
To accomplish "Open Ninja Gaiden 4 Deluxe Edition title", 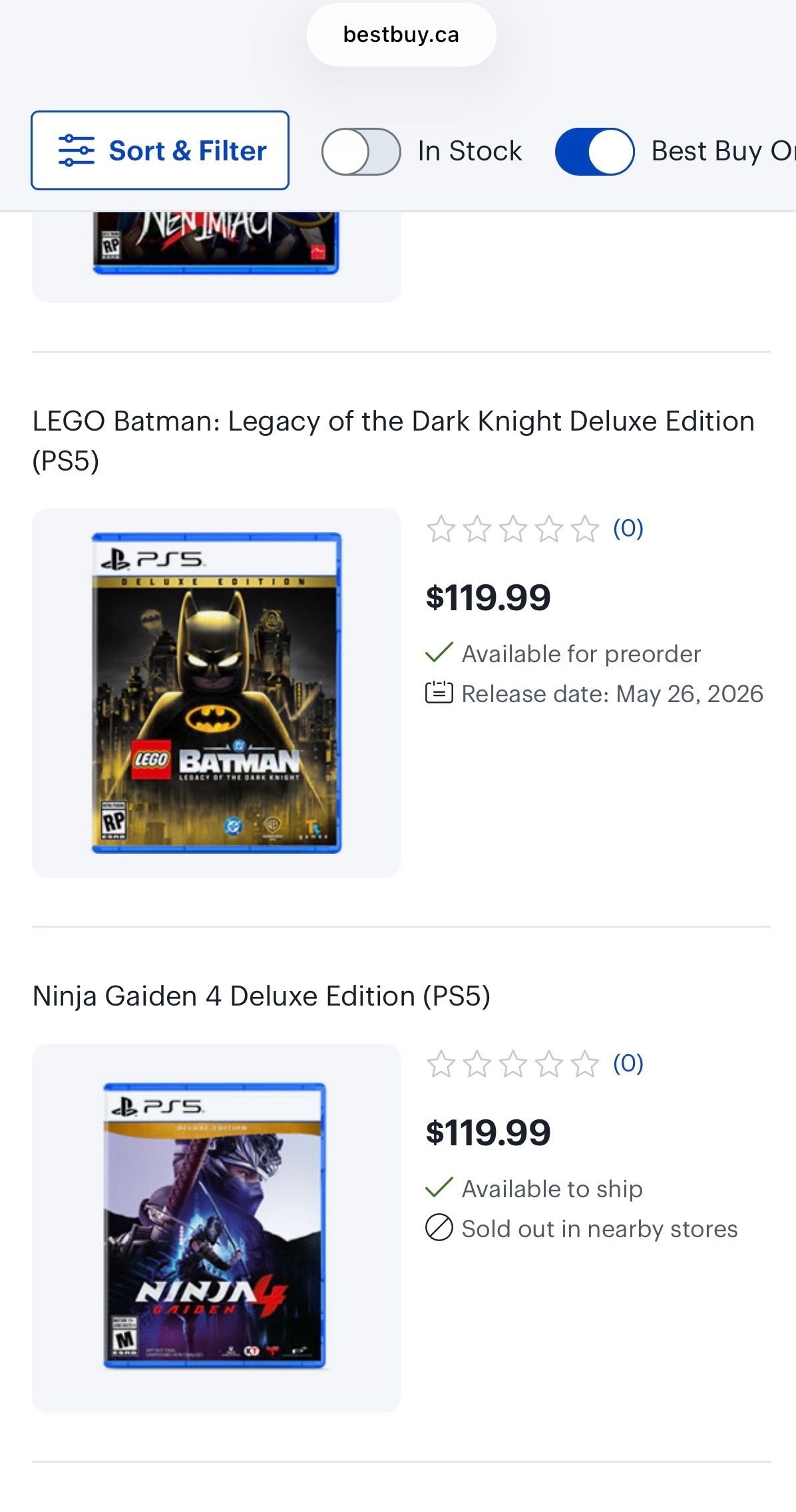I will (261, 996).
